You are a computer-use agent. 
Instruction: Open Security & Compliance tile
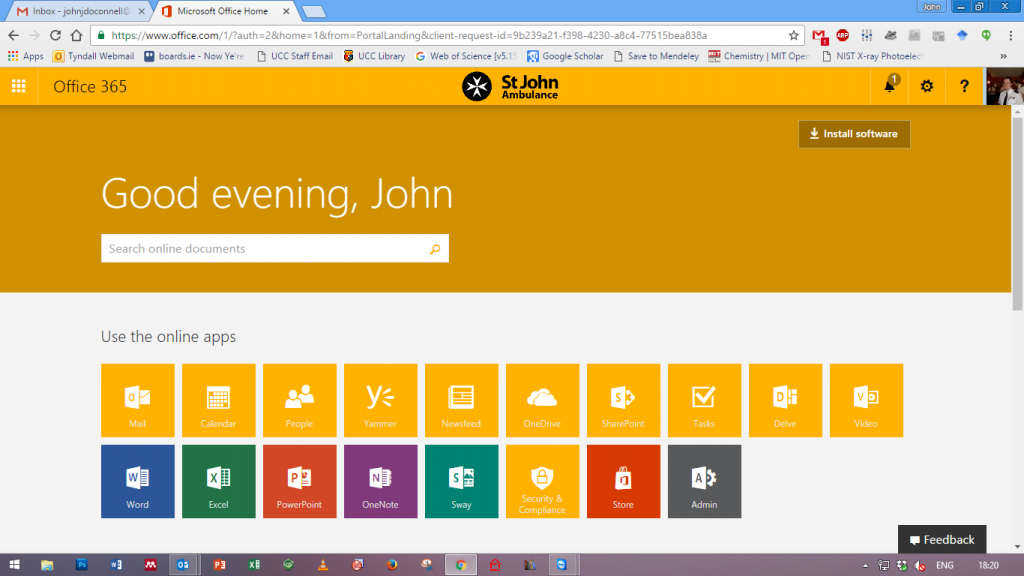coord(543,481)
